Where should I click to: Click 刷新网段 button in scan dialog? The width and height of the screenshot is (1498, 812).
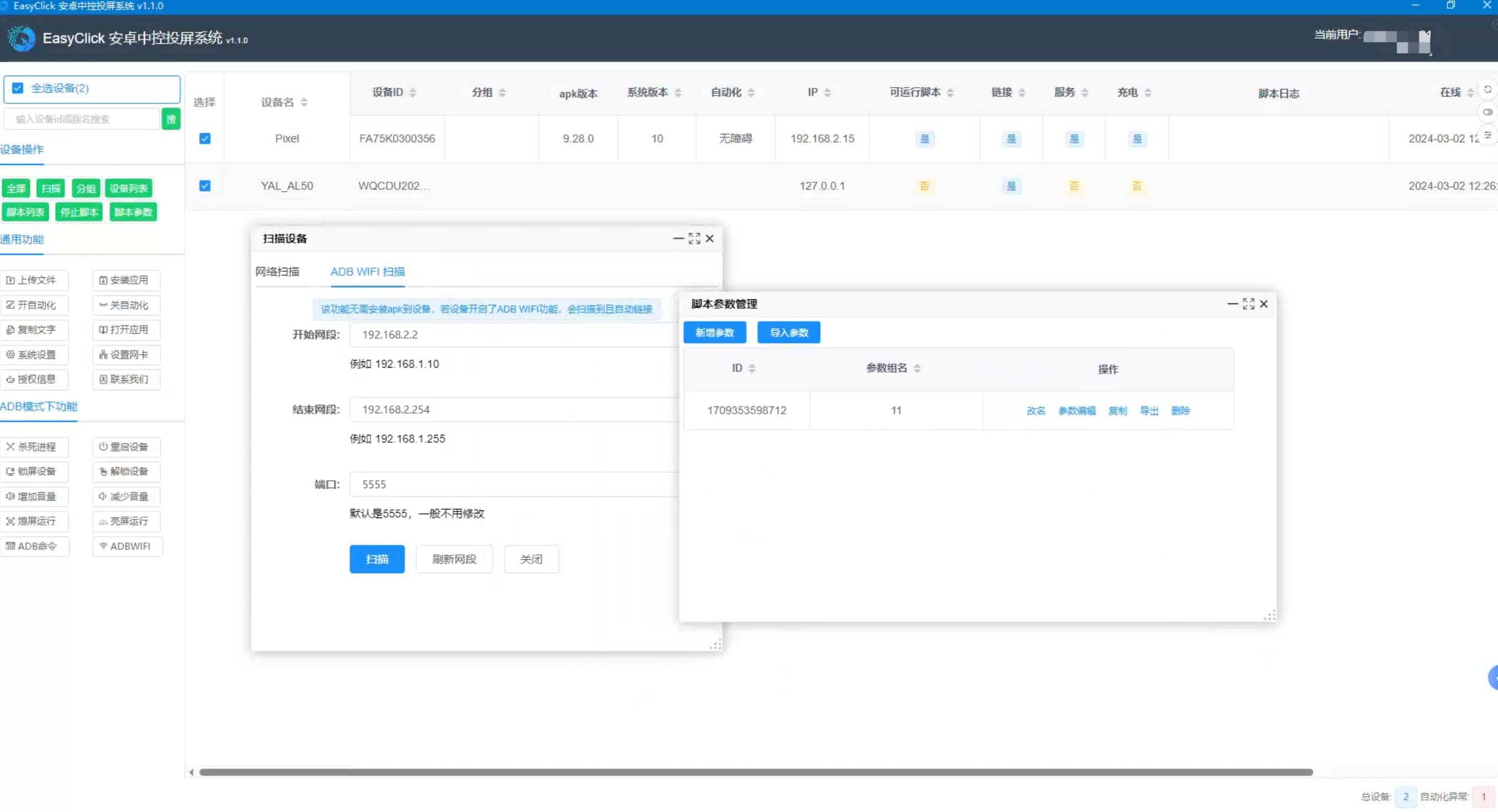click(x=453, y=559)
